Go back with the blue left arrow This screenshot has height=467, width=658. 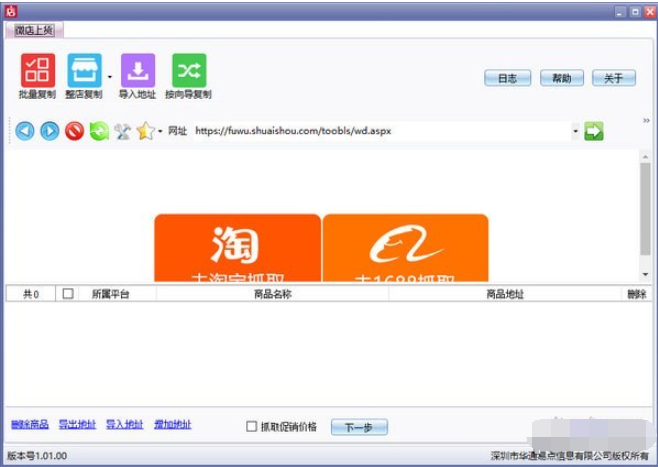click(x=25, y=131)
